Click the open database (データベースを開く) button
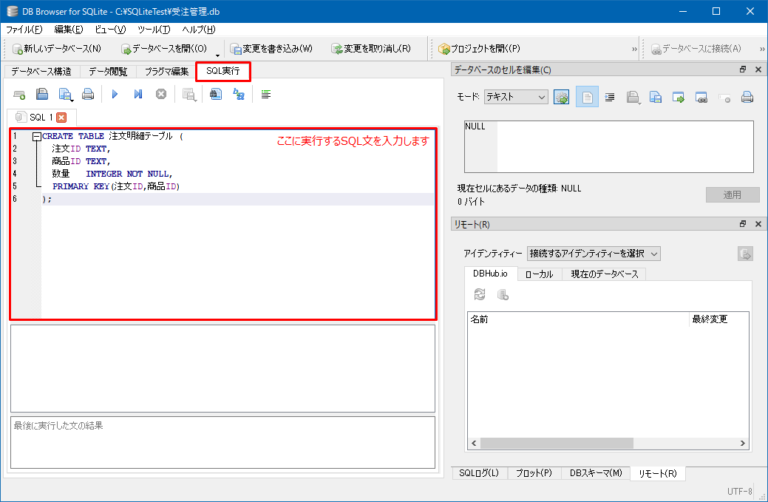 [164, 49]
